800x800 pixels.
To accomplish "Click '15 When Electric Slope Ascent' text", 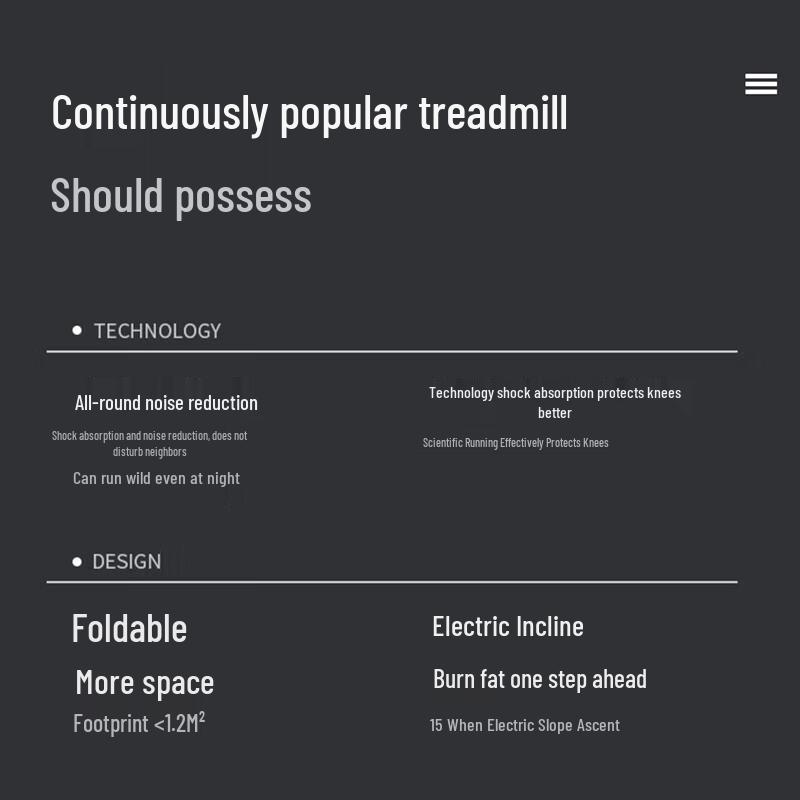I will (x=524, y=726).
